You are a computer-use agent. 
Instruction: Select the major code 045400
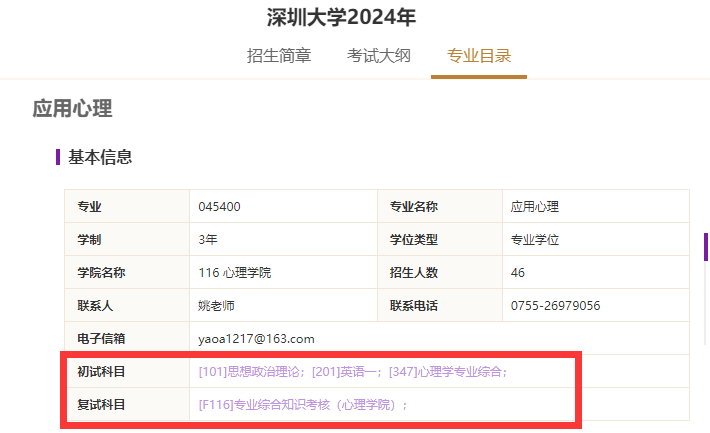(x=220, y=207)
